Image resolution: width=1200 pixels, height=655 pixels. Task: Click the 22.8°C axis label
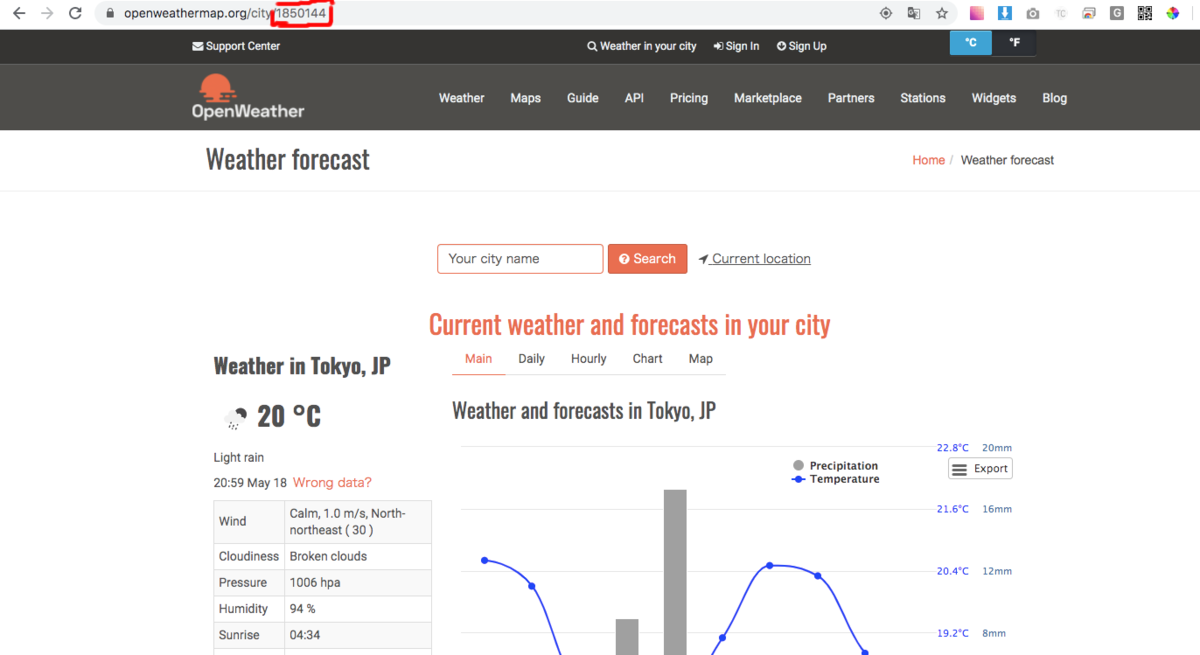click(953, 448)
